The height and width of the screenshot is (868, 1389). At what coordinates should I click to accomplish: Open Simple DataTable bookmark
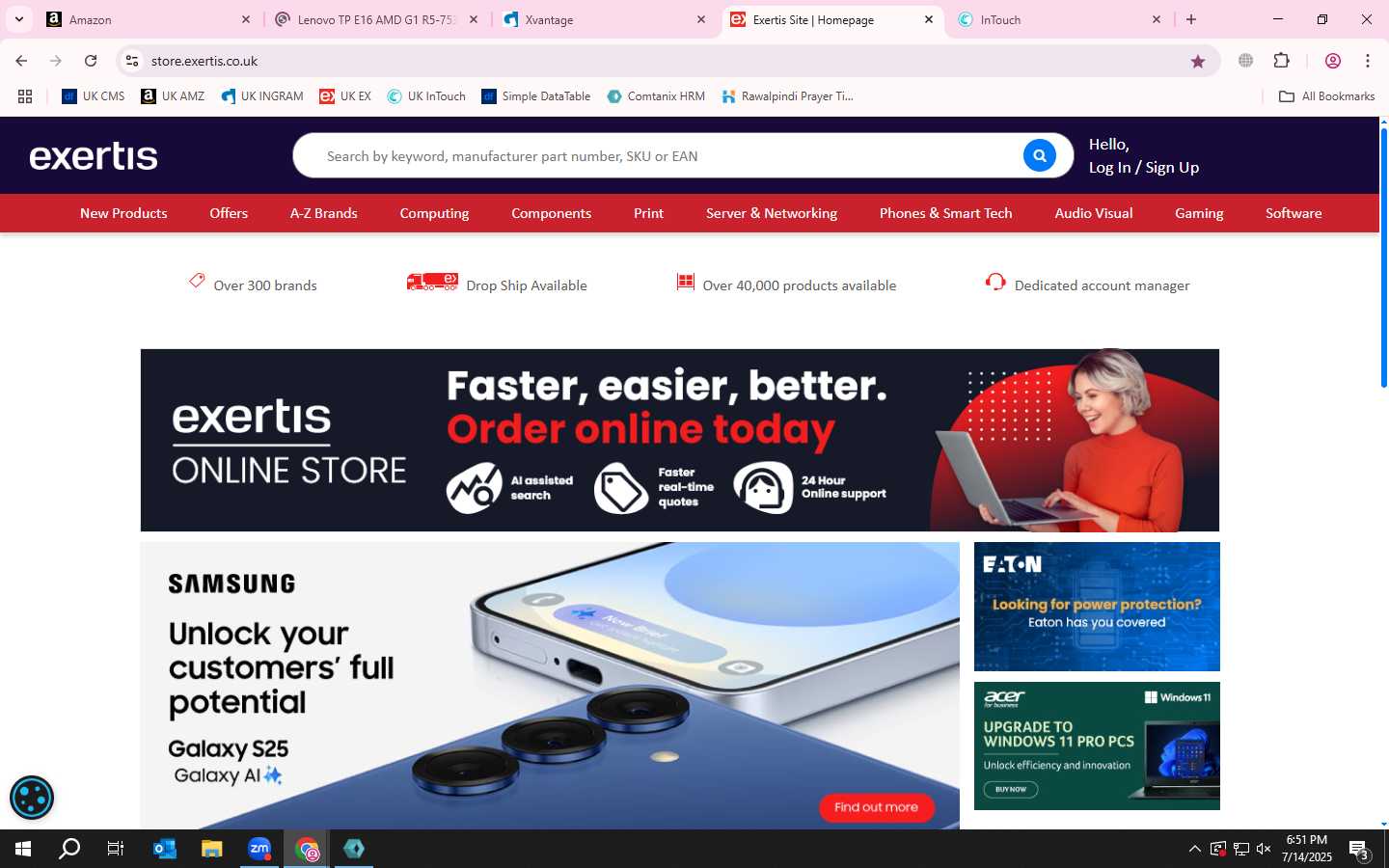coord(536,96)
